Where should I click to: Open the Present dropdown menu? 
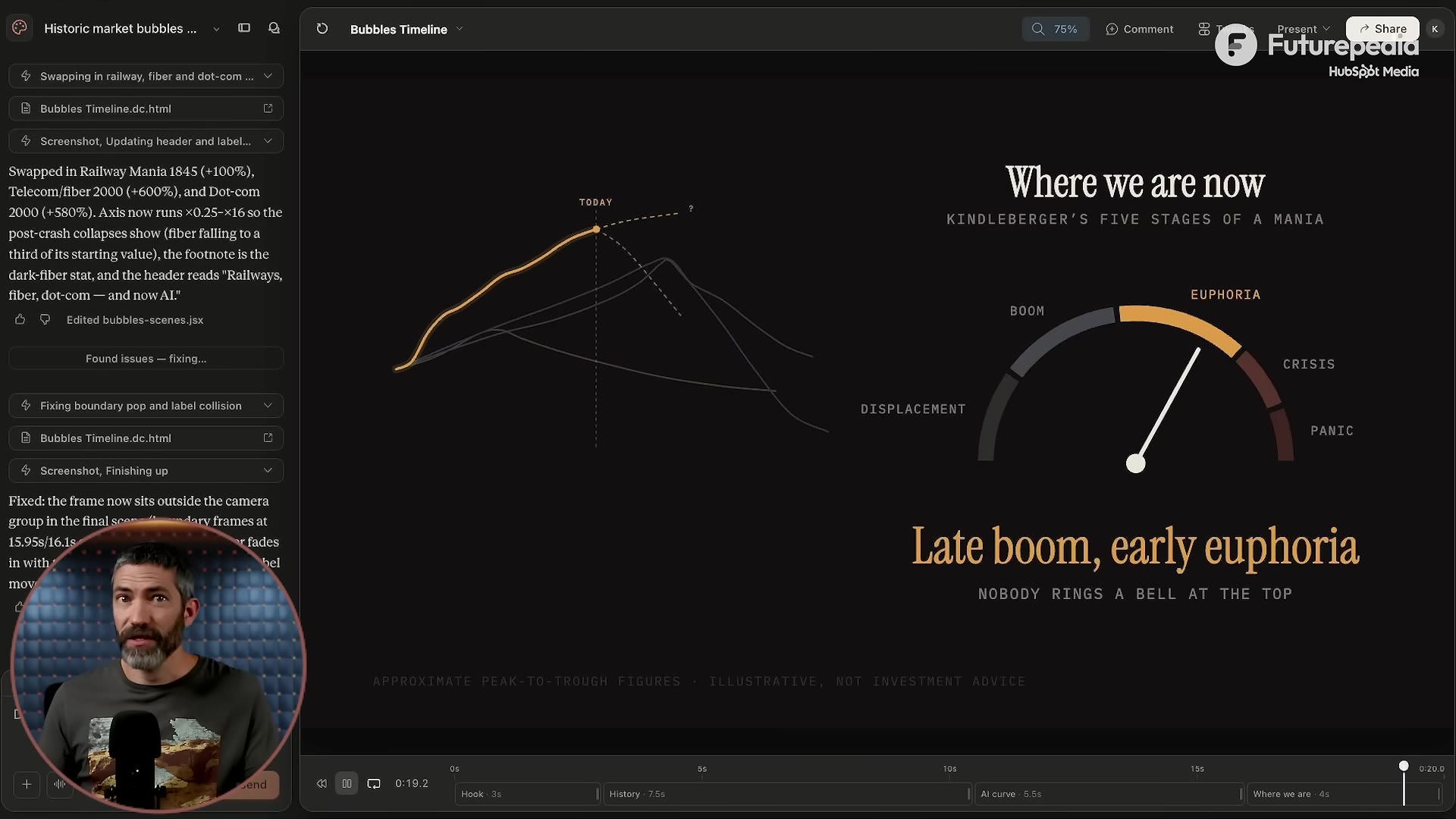(1303, 29)
